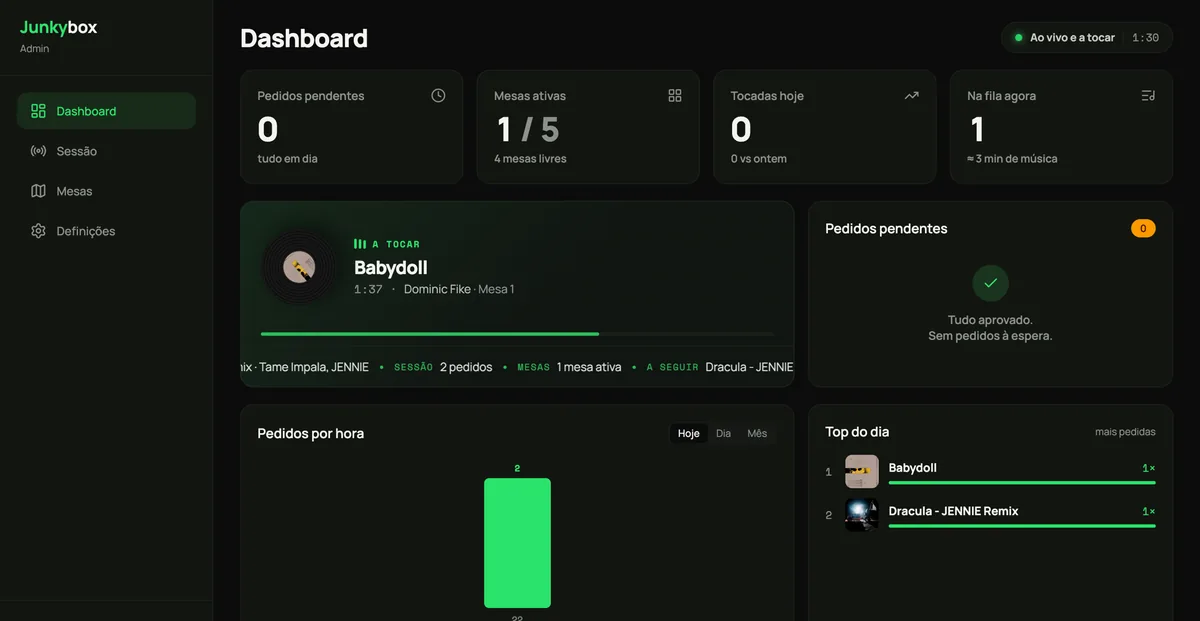Click the green checkmark circle in Pedidos pendentes

(990, 283)
